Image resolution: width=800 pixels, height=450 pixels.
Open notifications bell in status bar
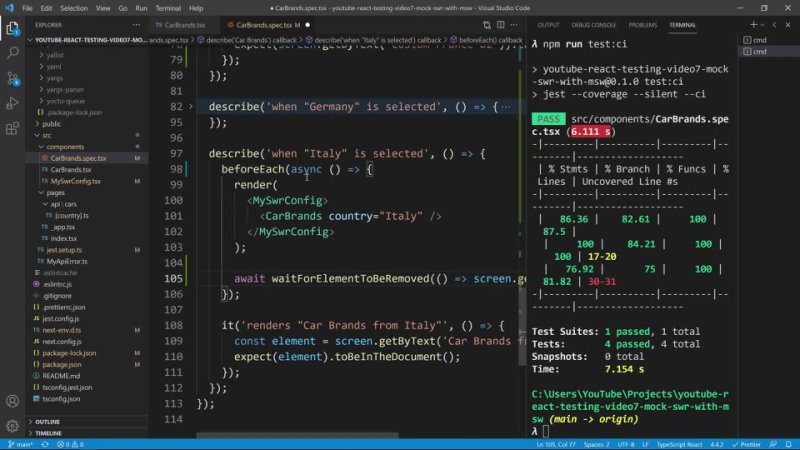788,444
